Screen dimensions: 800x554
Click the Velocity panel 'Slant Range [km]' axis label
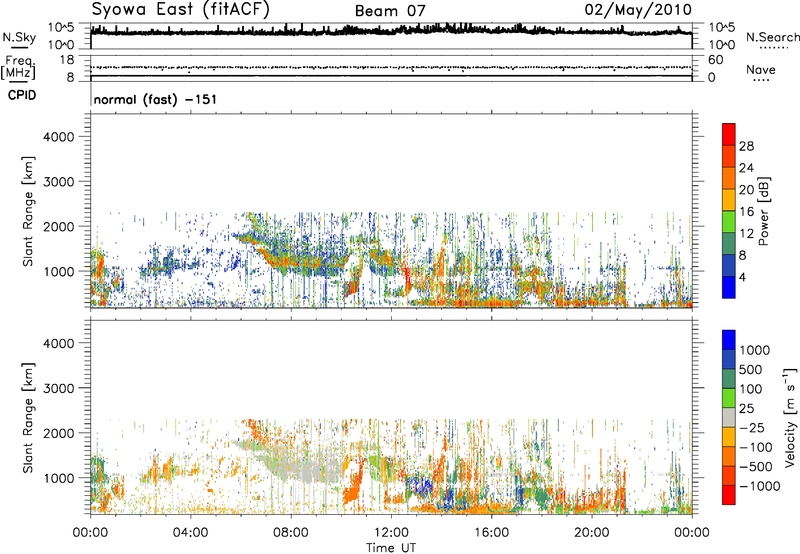[28, 418]
